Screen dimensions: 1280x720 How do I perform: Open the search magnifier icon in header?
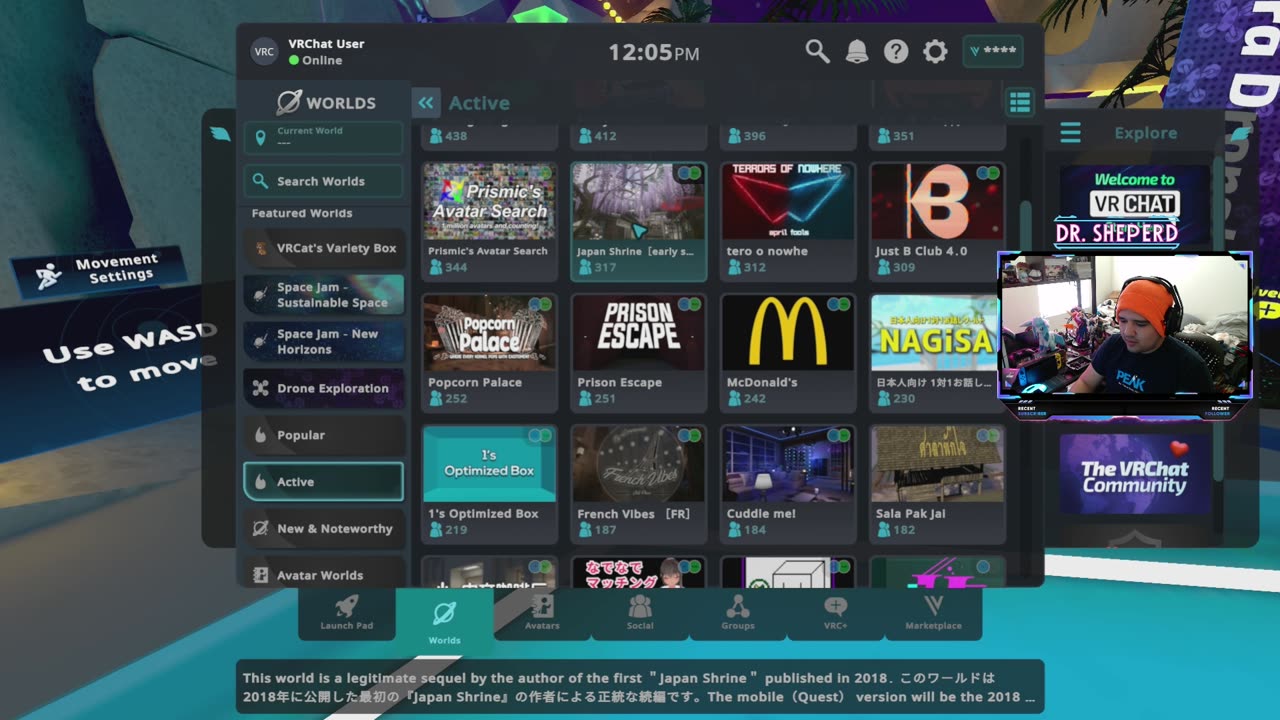(x=817, y=52)
